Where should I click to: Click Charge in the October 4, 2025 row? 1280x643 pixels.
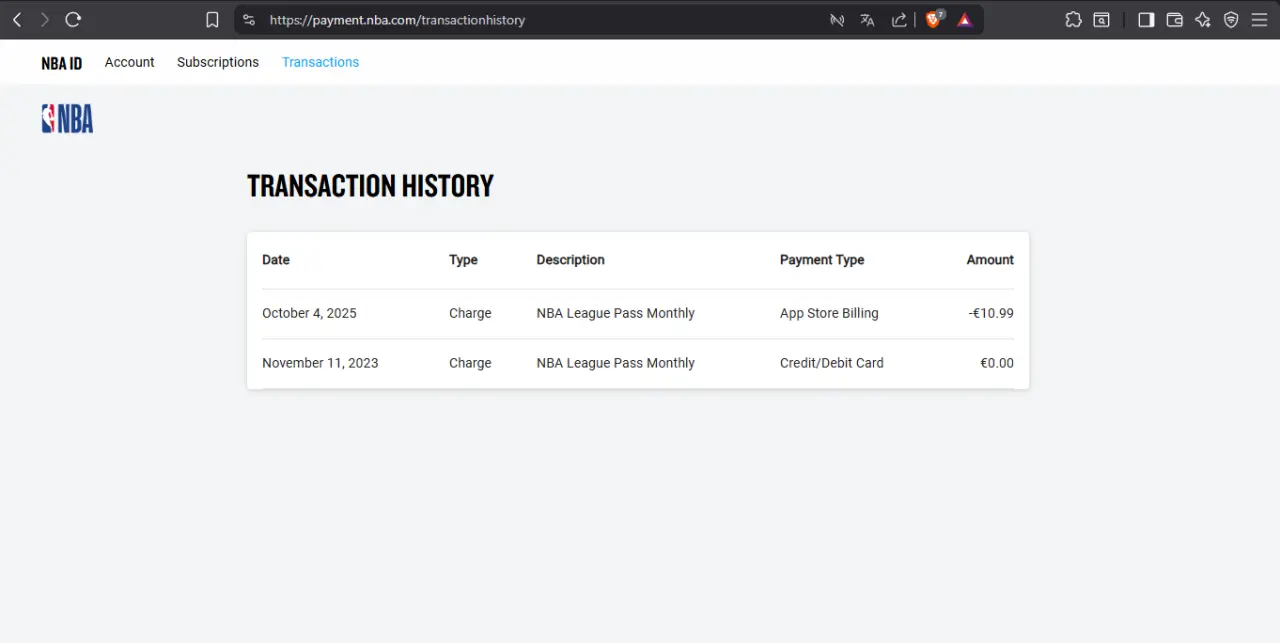[x=470, y=313]
